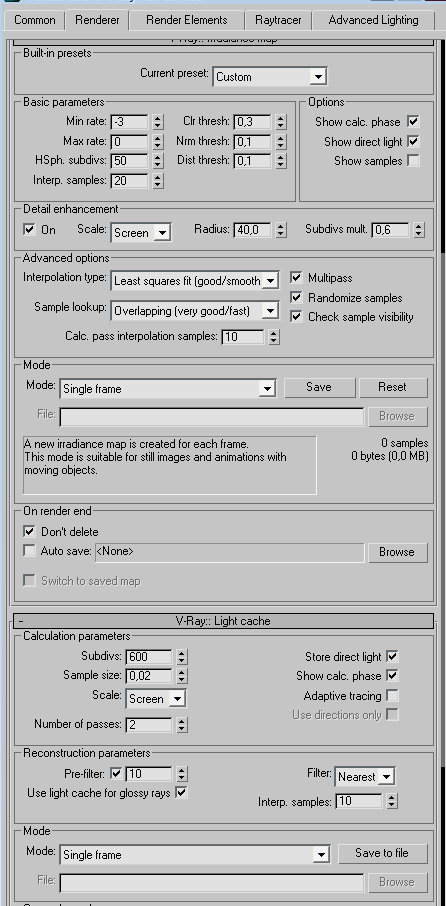The image size is (446, 906).
Task: Increase the Min rate spinner value
Action: point(158,118)
